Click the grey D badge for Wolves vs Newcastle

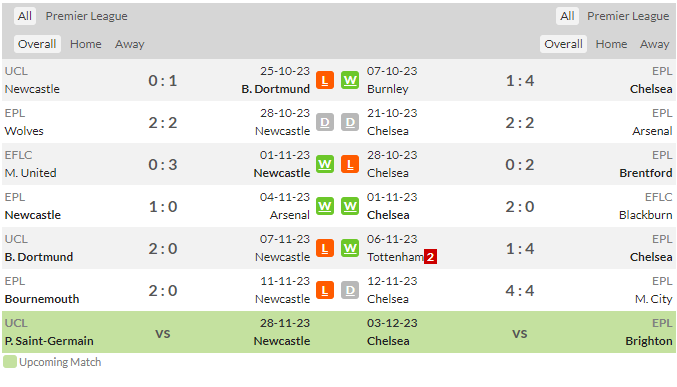325,123
